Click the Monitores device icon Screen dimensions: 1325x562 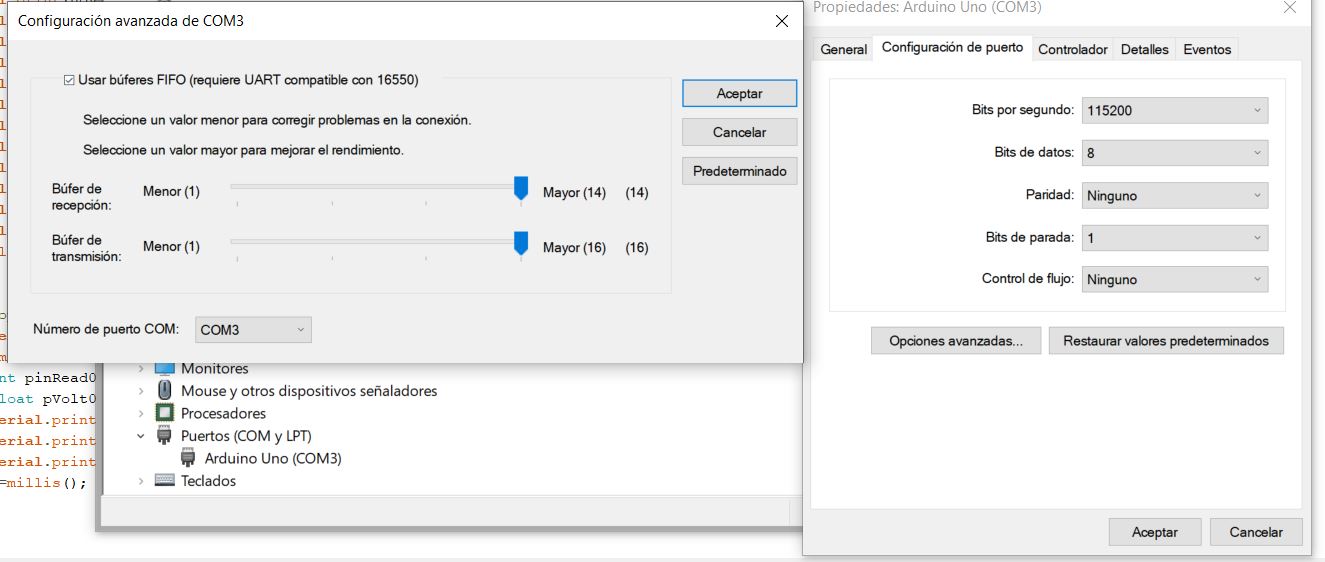pos(165,369)
